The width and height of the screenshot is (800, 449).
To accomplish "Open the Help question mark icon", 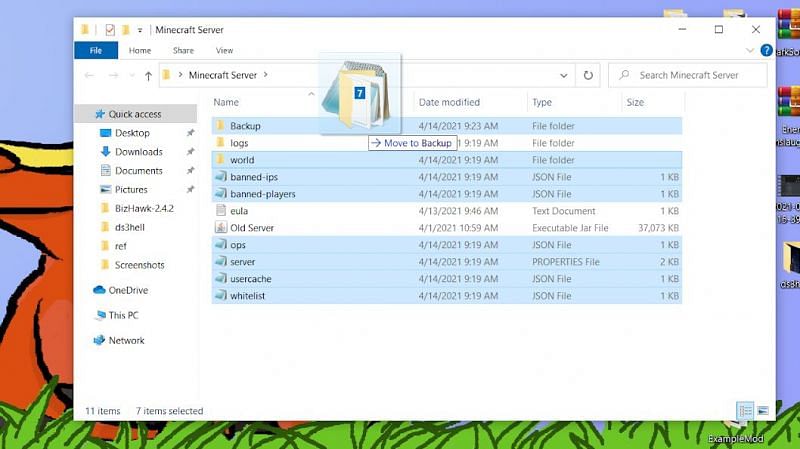I will tap(765, 50).
